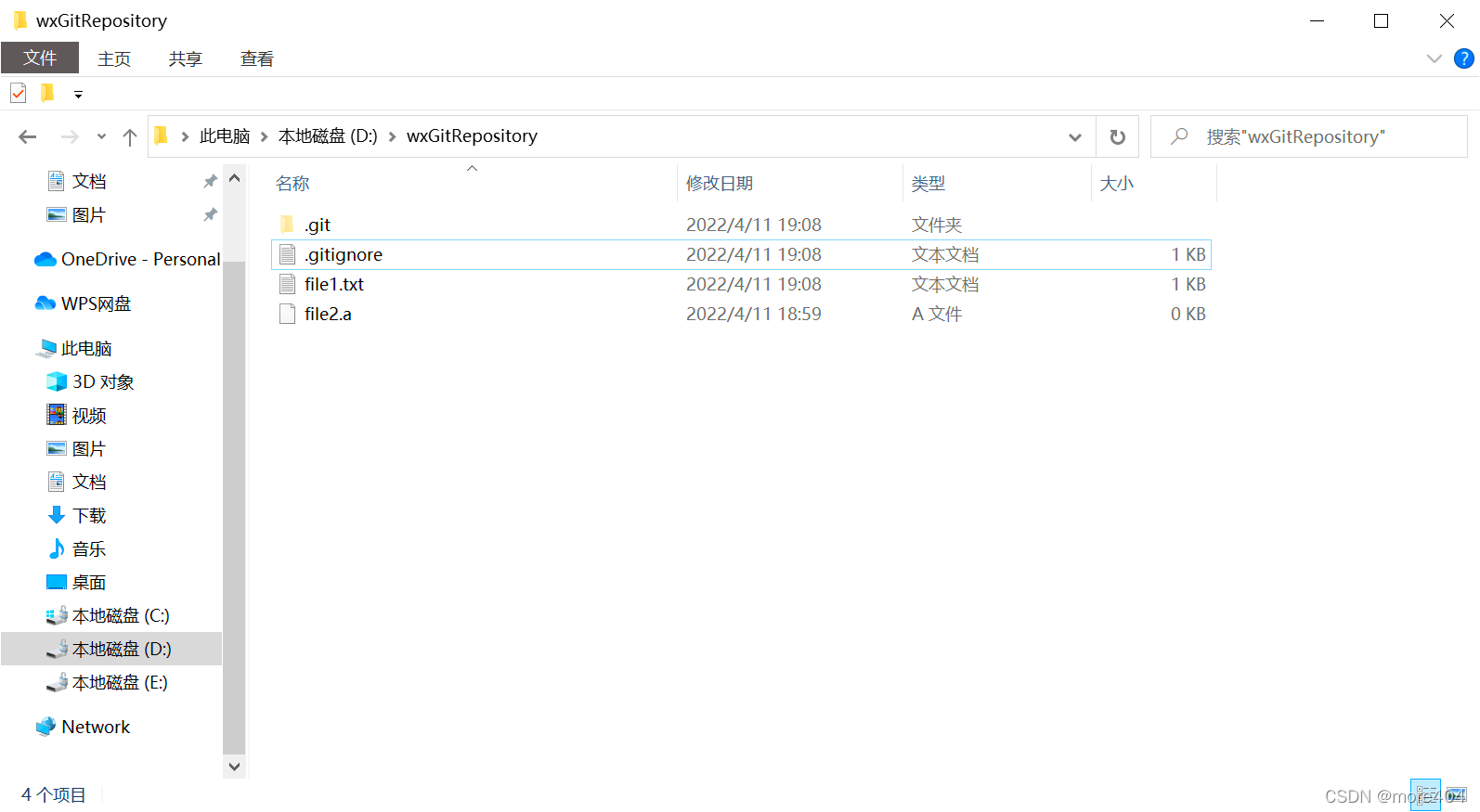The width and height of the screenshot is (1480, 812).
Task: Click the Forward navigation arrow
Action: click(70, 136)
